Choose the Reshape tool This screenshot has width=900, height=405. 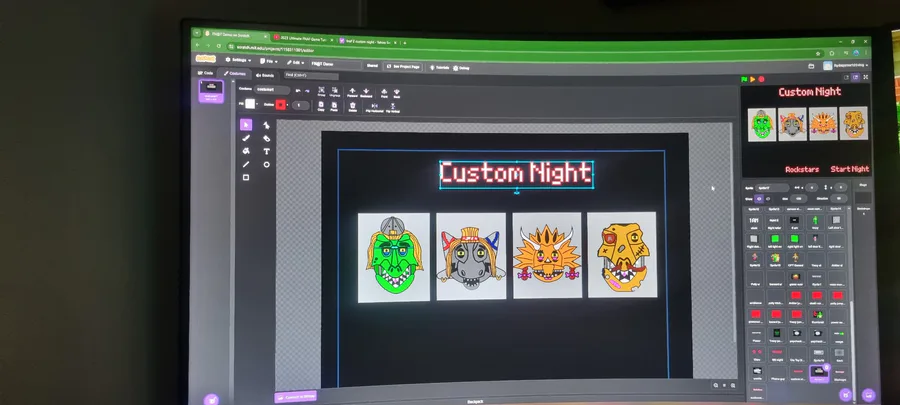[266, 125]
